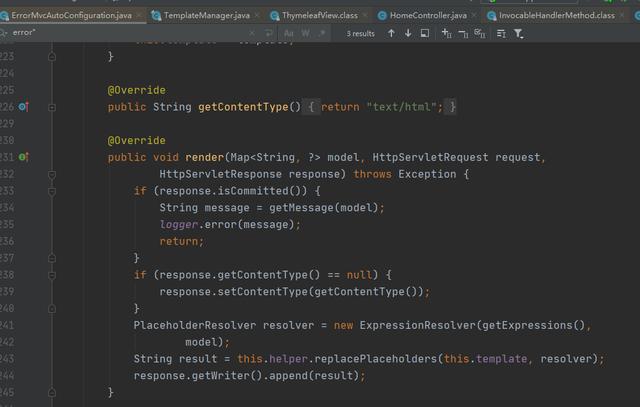Clear the search text in find bar
This screenshot has height=407, width=640.
(x=252, y=33)
